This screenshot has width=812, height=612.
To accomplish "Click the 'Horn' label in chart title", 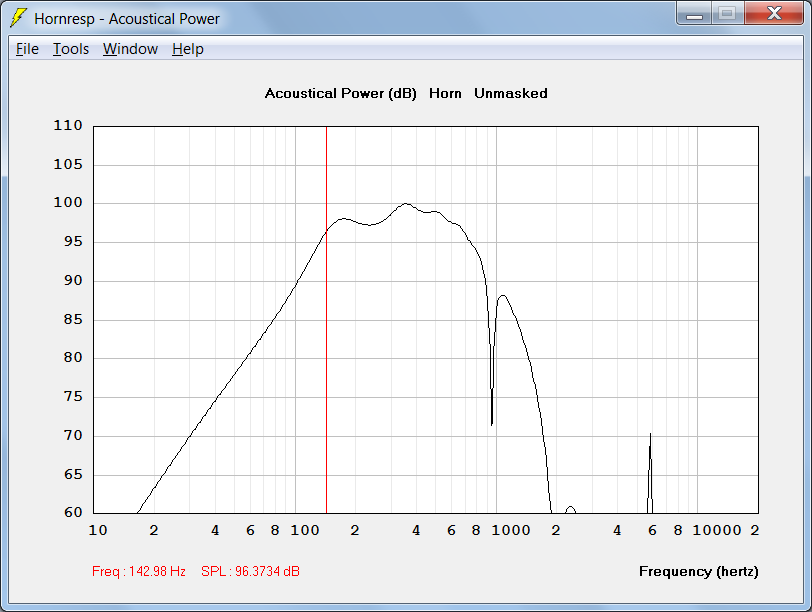I will (x=445, y=93).
